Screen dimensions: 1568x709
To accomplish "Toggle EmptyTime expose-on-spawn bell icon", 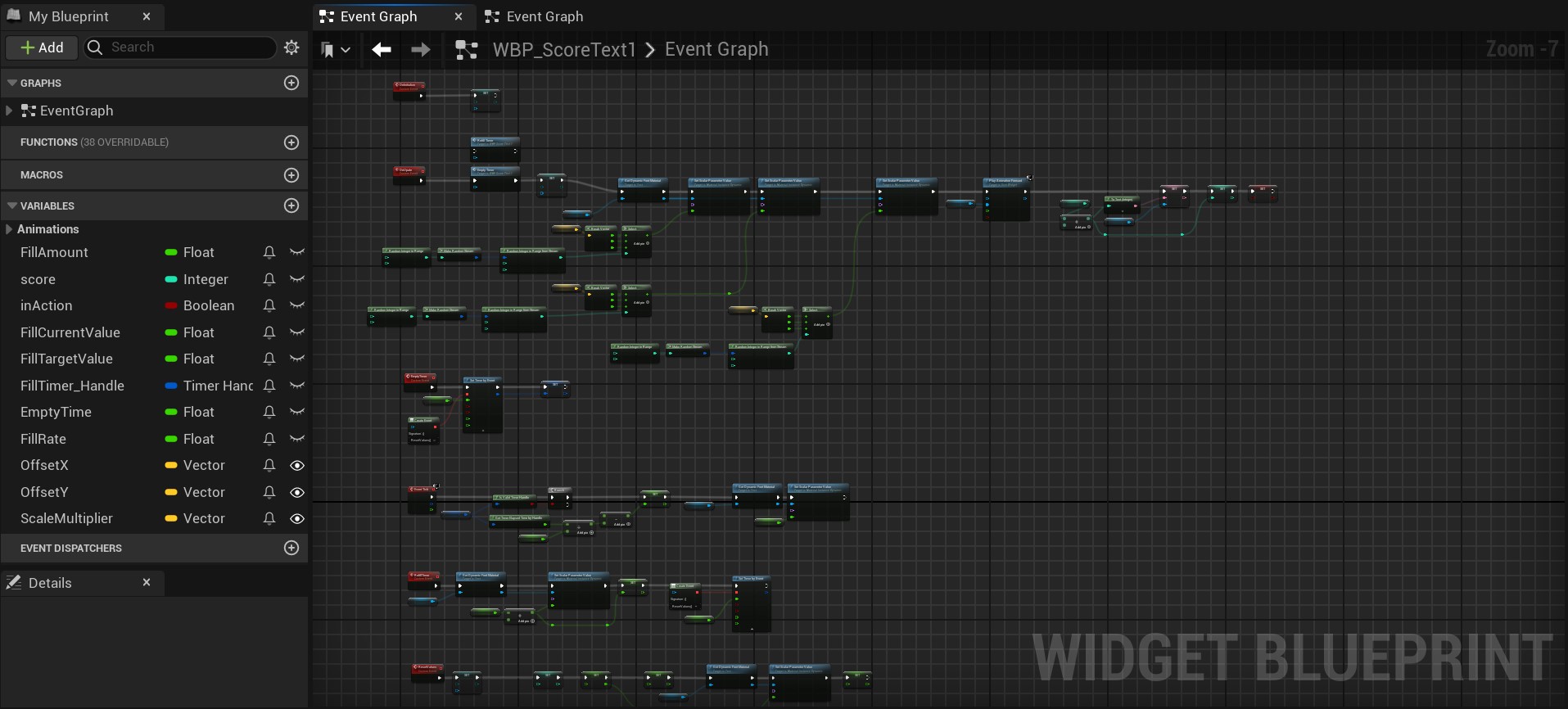I will pyautogui.click(x=269, y=412).
